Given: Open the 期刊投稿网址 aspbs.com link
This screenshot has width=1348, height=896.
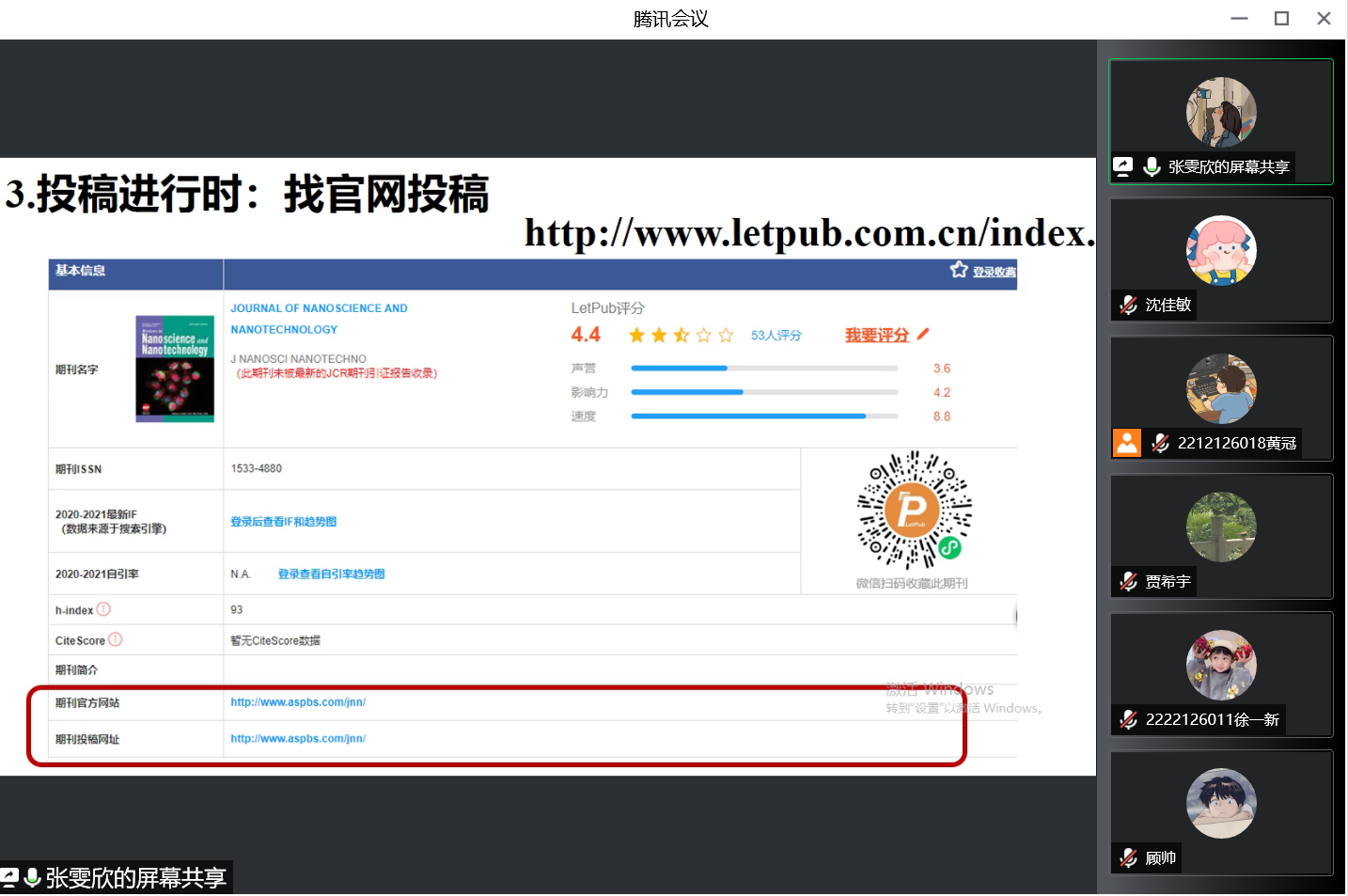Looking at the screenshot, I should [x=298, y=739].
